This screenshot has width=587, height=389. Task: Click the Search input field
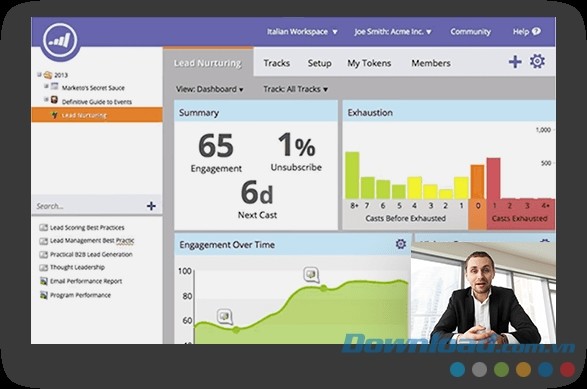pos(89,206)
